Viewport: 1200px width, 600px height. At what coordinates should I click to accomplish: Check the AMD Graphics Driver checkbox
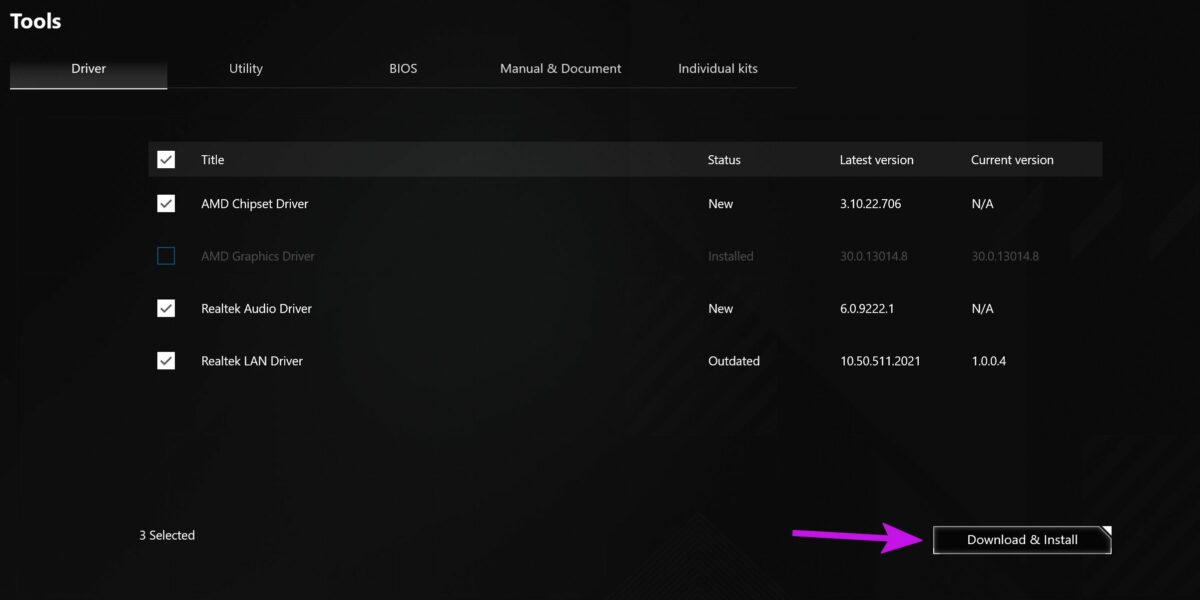tap(166, 256)
